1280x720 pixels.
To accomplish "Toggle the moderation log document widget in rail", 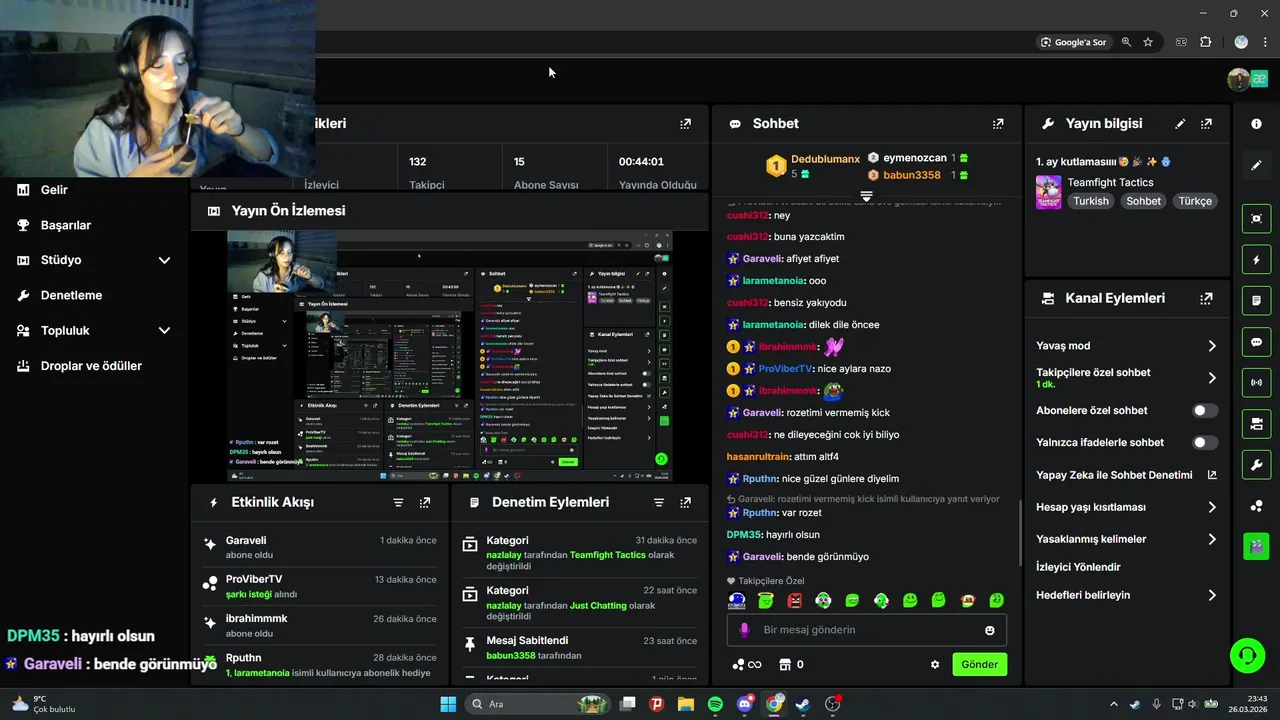I will coord(1256,300).
